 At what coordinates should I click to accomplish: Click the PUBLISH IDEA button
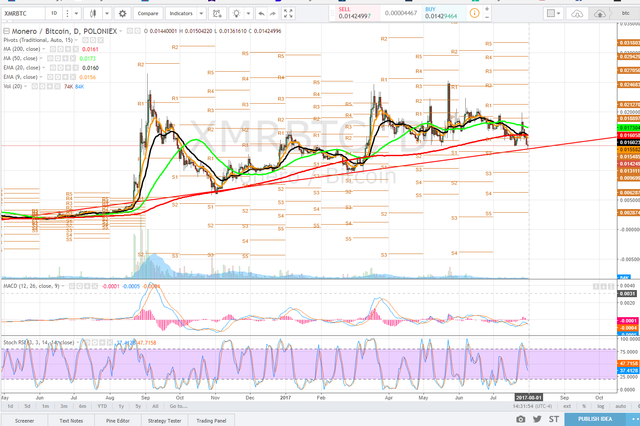click(x=595, y=419)
